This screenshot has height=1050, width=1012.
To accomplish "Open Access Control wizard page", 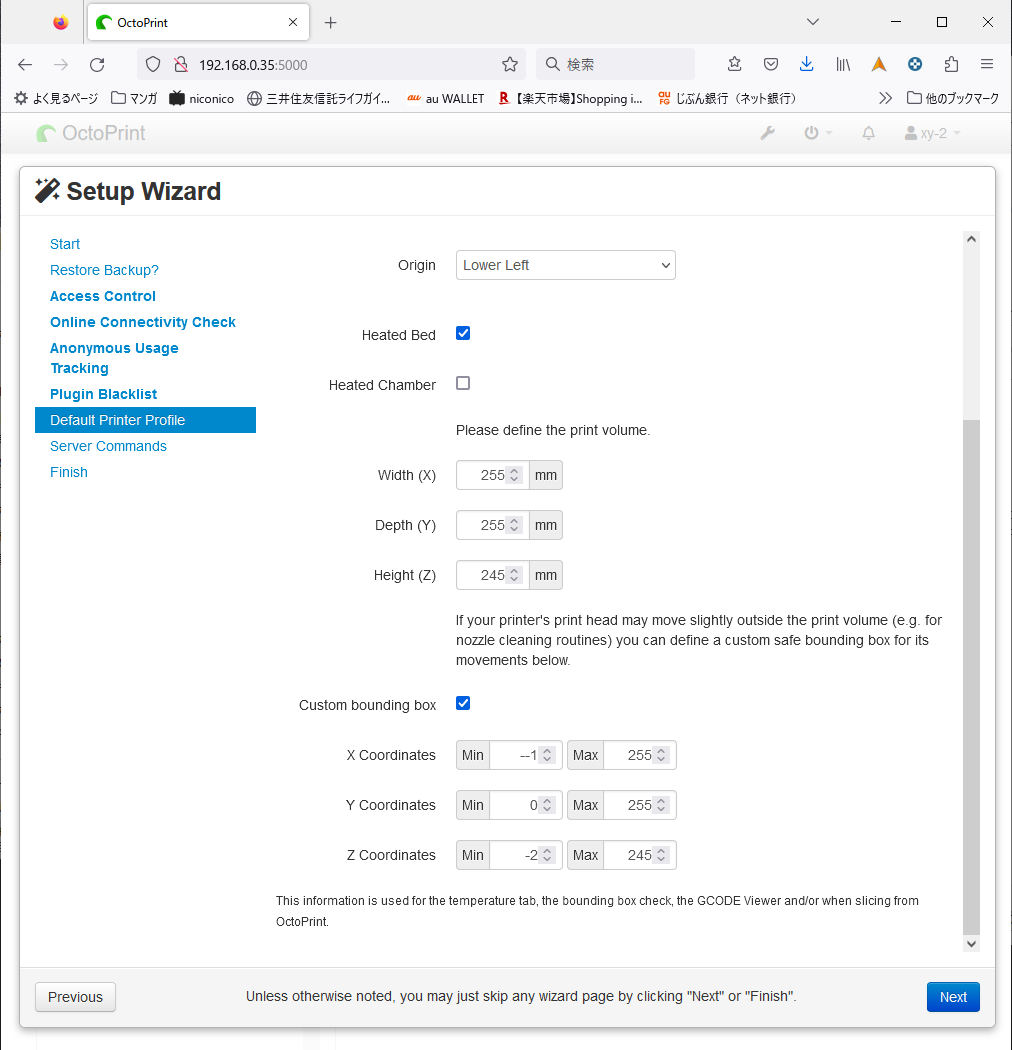I will (102, 297).
